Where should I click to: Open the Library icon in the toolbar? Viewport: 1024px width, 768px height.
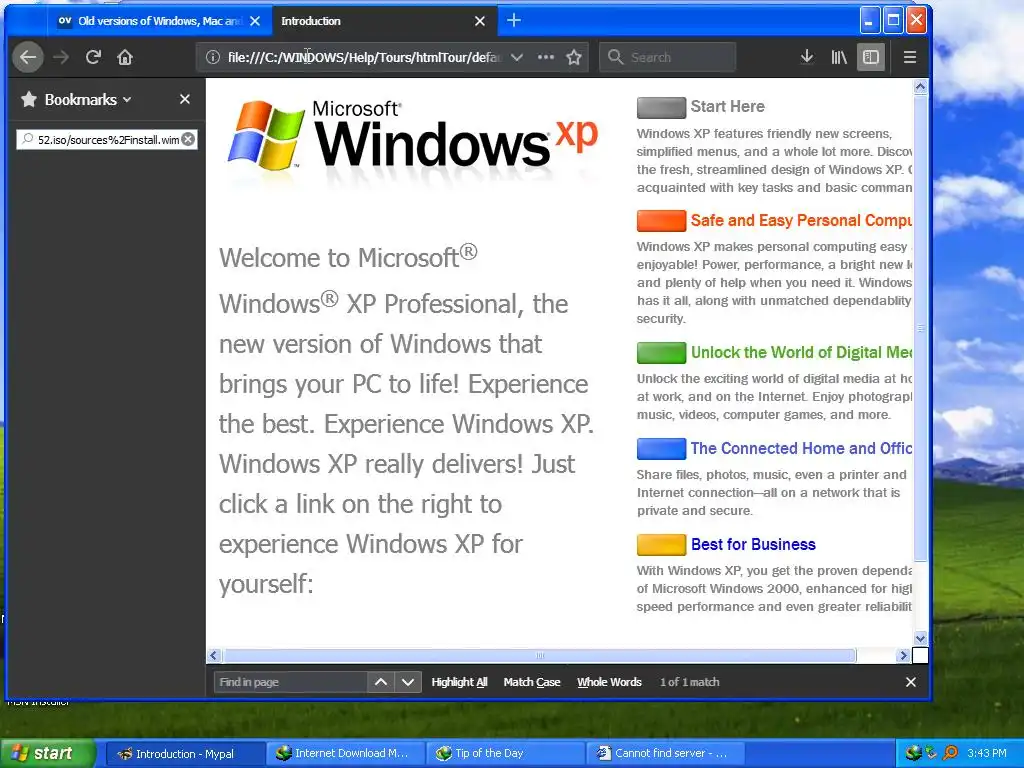(839, 57)
